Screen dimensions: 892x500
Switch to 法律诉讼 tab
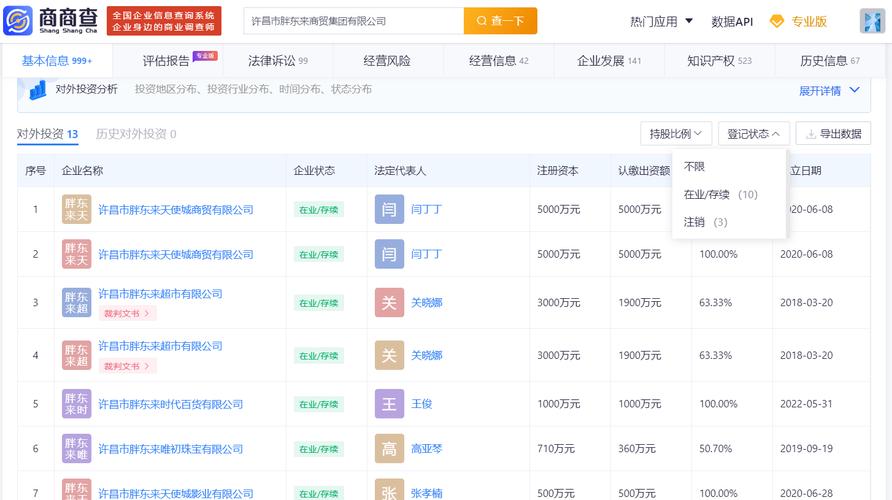coord(278,60)
